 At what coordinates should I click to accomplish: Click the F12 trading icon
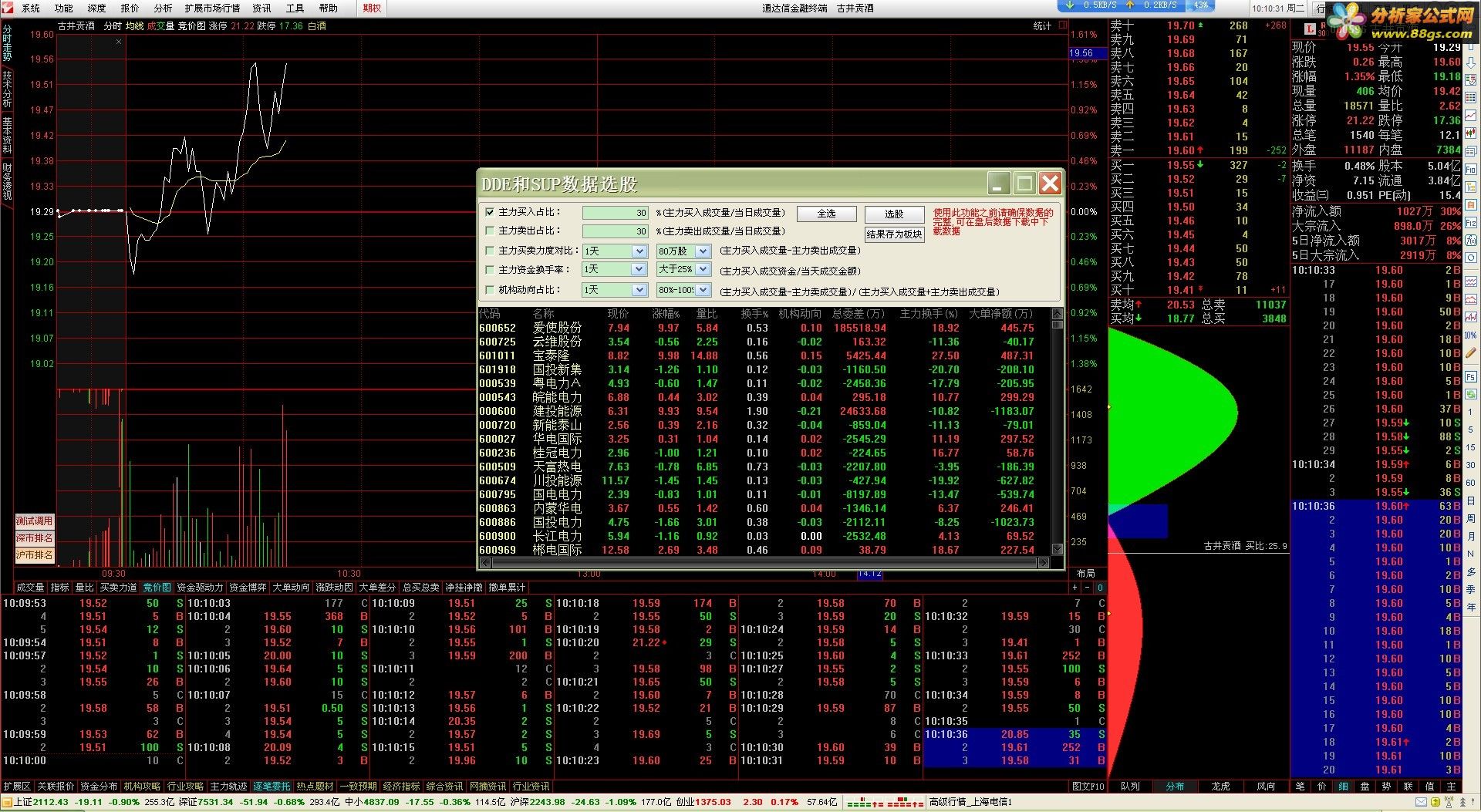point(1471,223)
